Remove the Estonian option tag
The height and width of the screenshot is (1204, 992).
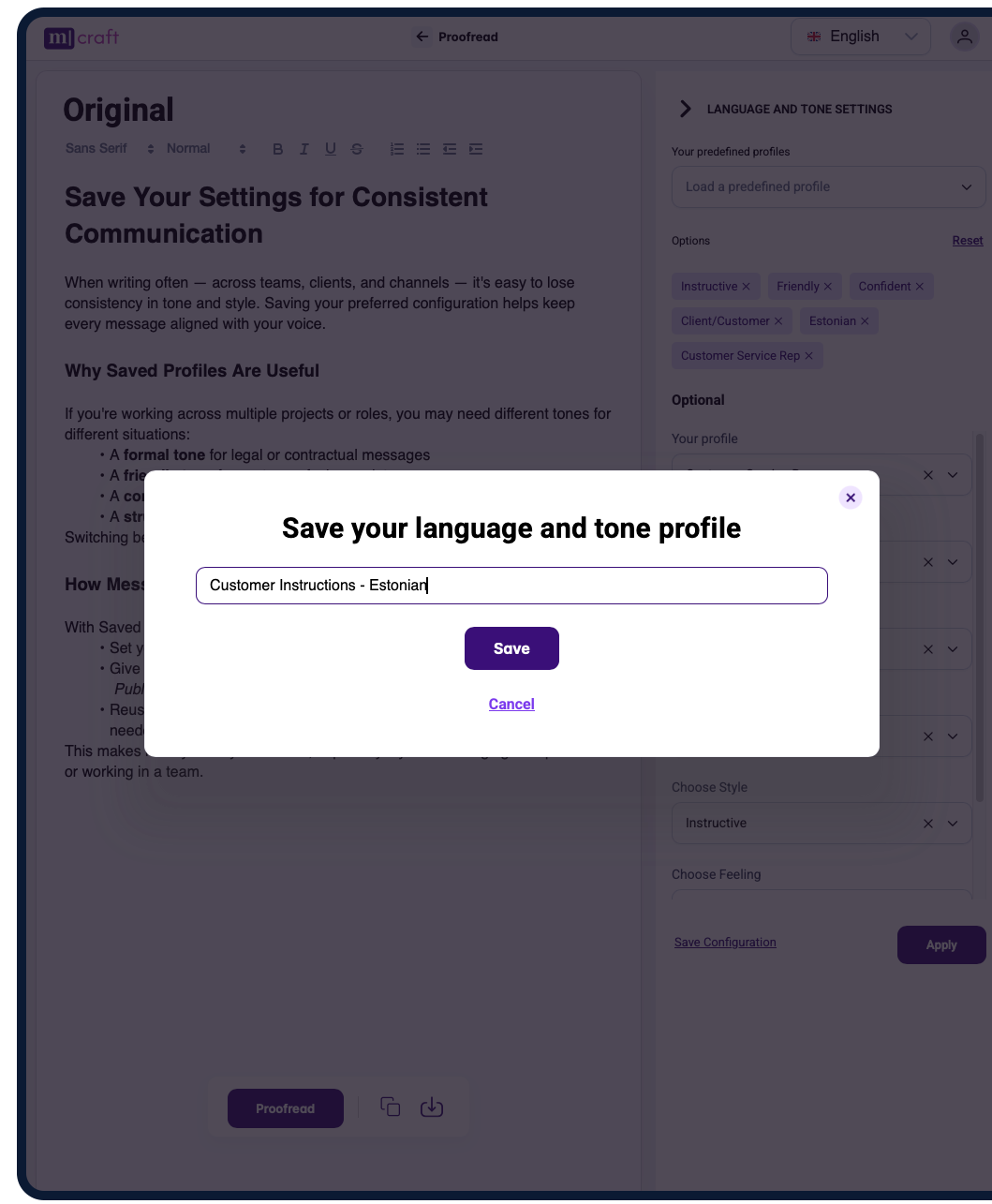(864, 320)
